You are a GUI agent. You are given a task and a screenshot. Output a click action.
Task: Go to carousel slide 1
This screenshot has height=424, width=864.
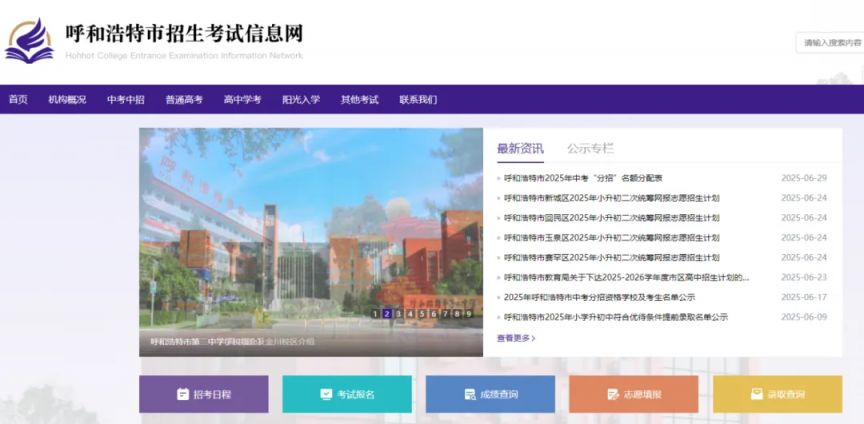(x=375, y=313)
